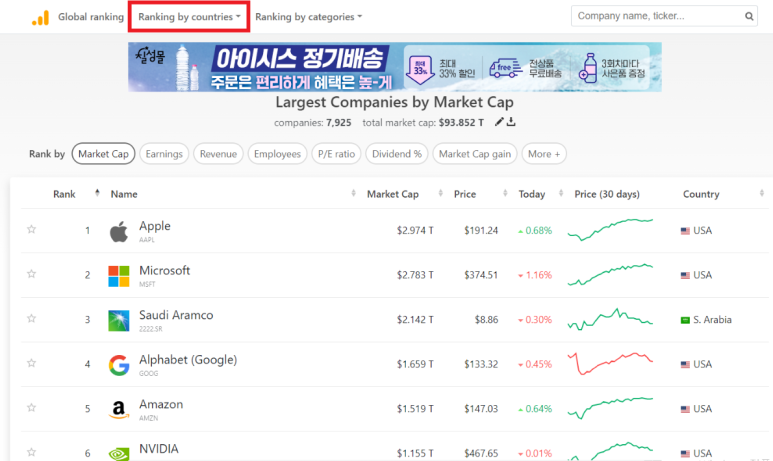Sort the table by Today column arrow
773x461 pixels.
click(561, 193)
